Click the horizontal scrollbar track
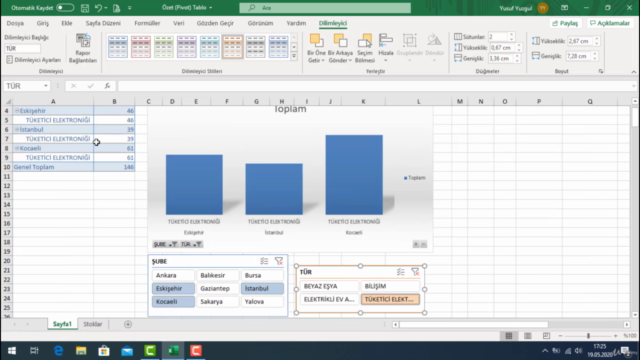Screen dimensions: 640x360 pos(511,324)
